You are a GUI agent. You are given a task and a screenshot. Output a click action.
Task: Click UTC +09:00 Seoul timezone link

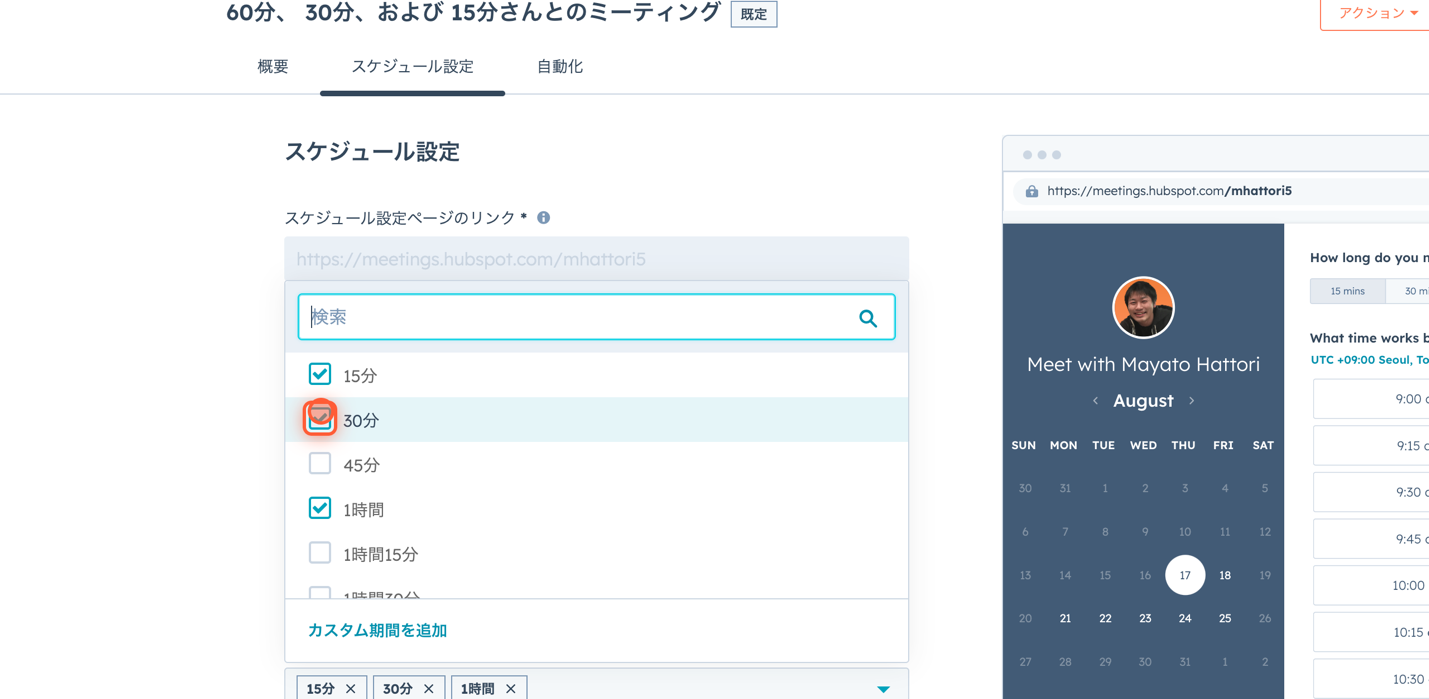click(1369, 360)
